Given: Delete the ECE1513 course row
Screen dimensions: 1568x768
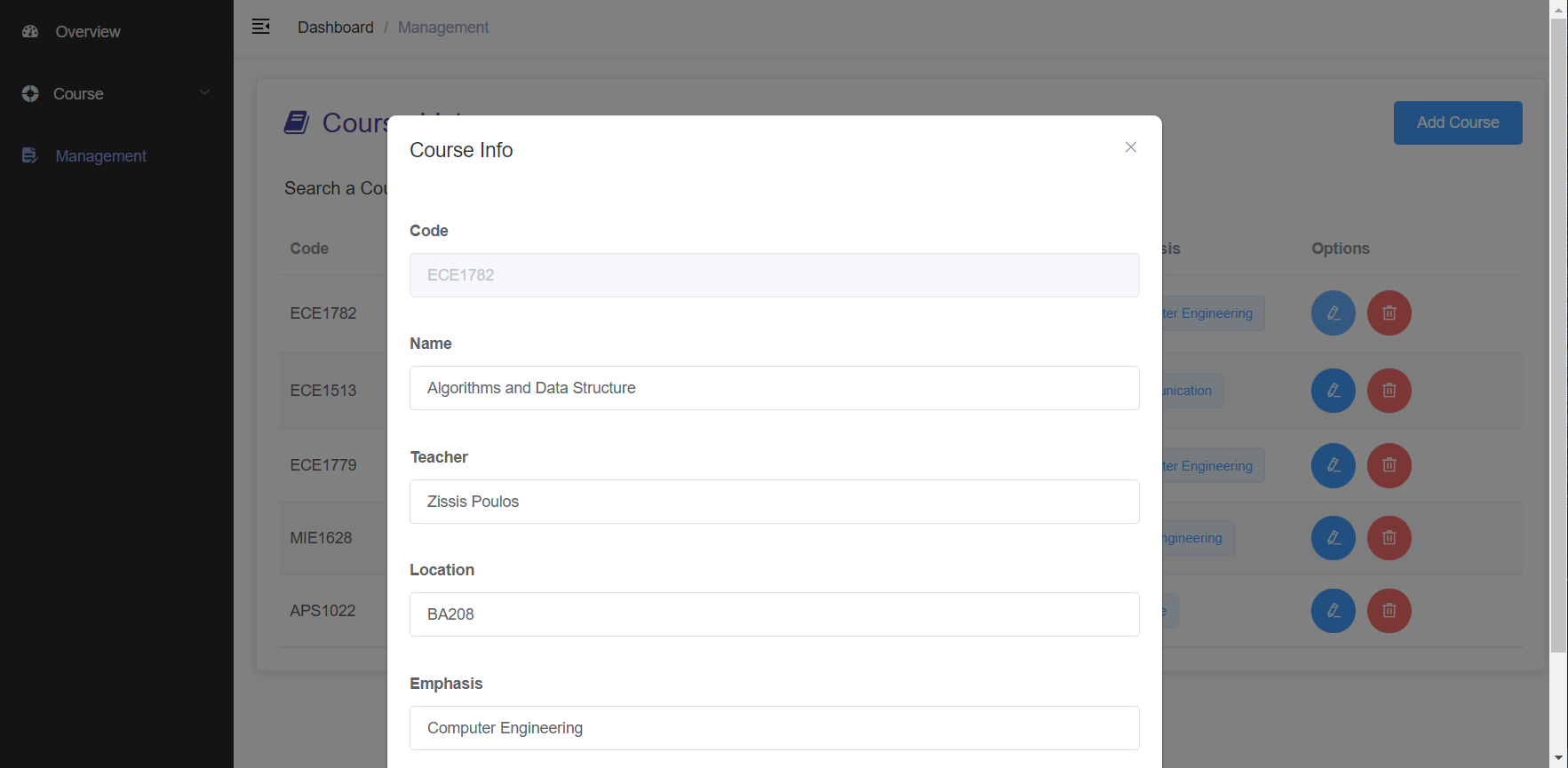Looking at the screenshot, I should tap(1389, 391).
